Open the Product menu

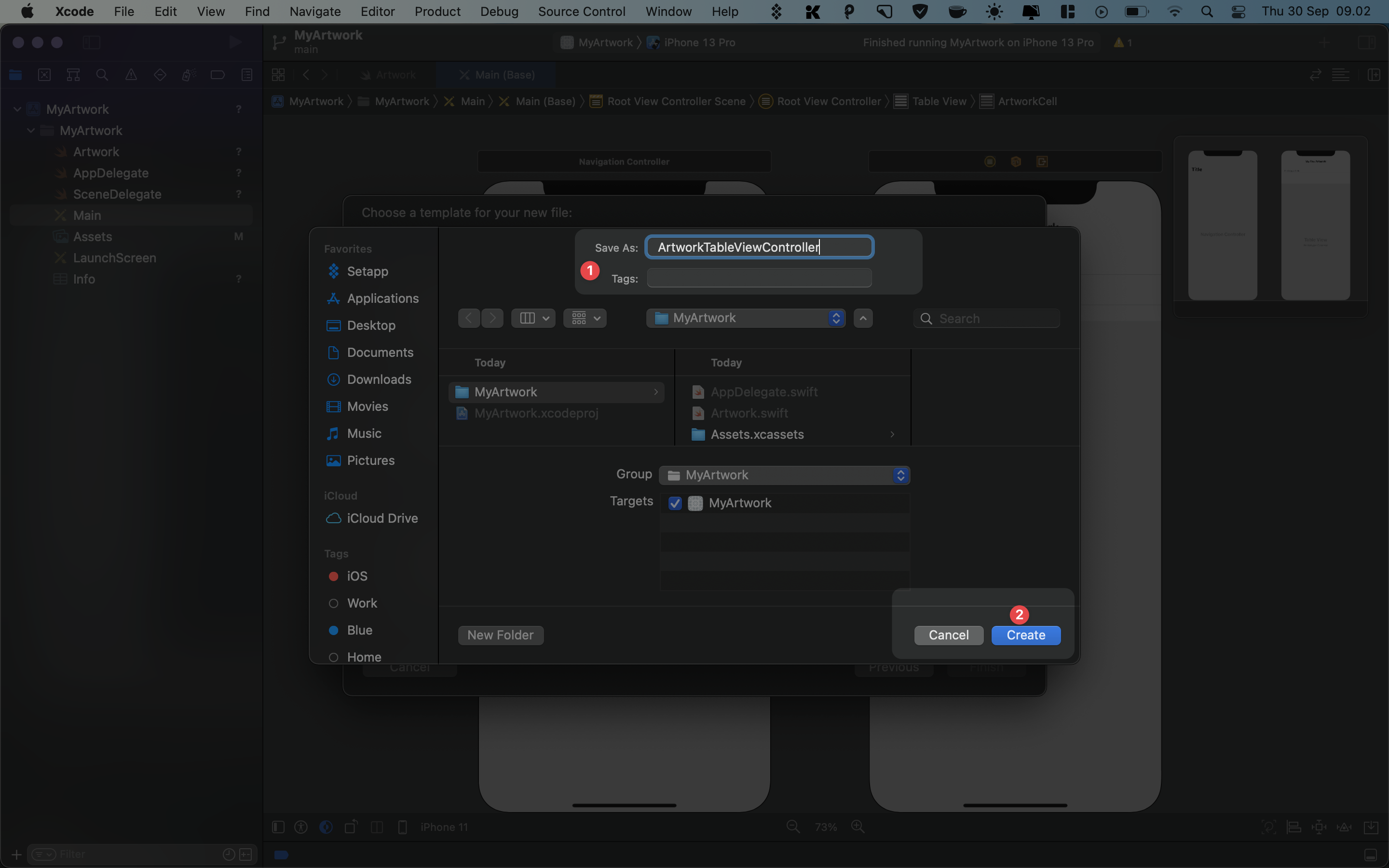click(437, 12)
